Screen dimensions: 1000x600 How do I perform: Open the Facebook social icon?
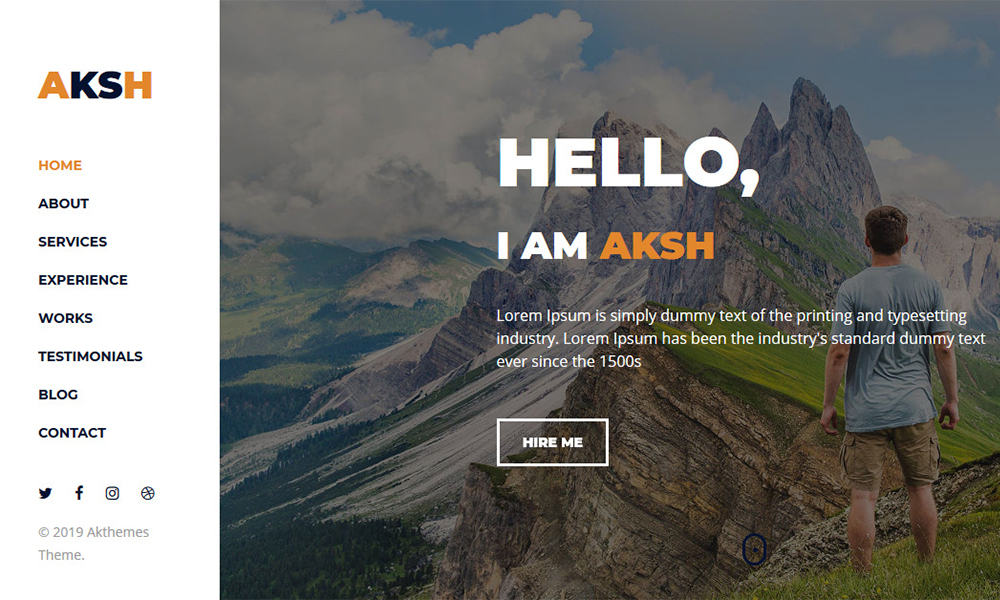coord(79,492)
